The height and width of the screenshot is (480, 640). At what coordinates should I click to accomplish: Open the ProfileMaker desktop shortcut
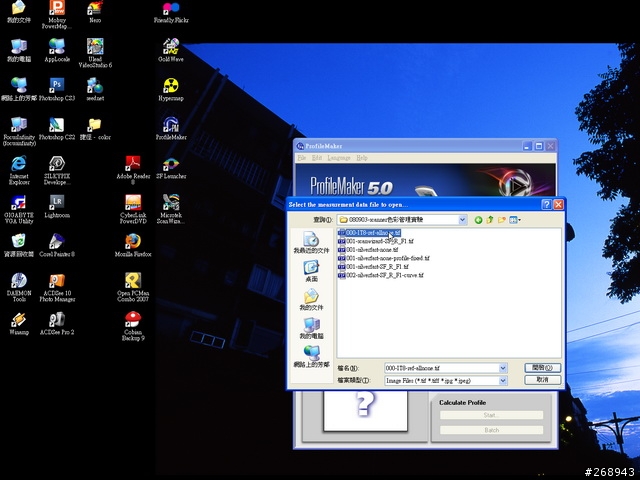click(x=171, y=128)
